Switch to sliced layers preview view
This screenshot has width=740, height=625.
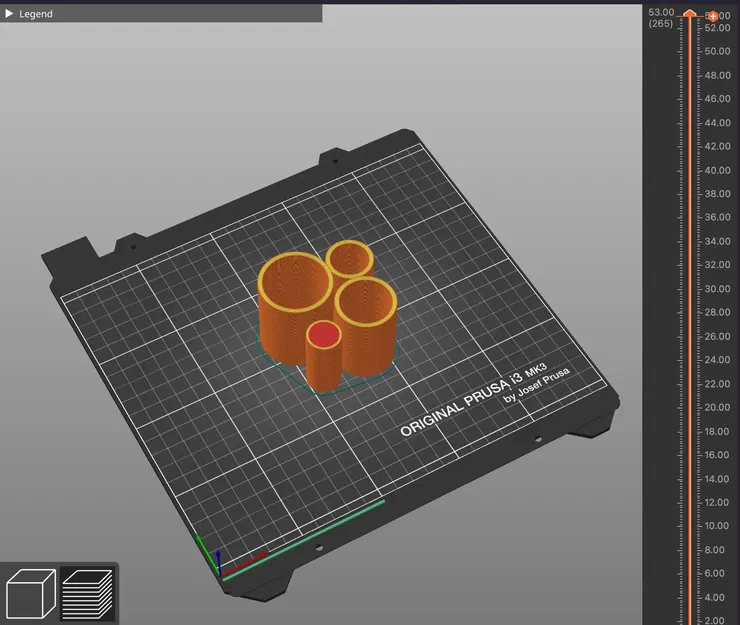tap(88, 593)
